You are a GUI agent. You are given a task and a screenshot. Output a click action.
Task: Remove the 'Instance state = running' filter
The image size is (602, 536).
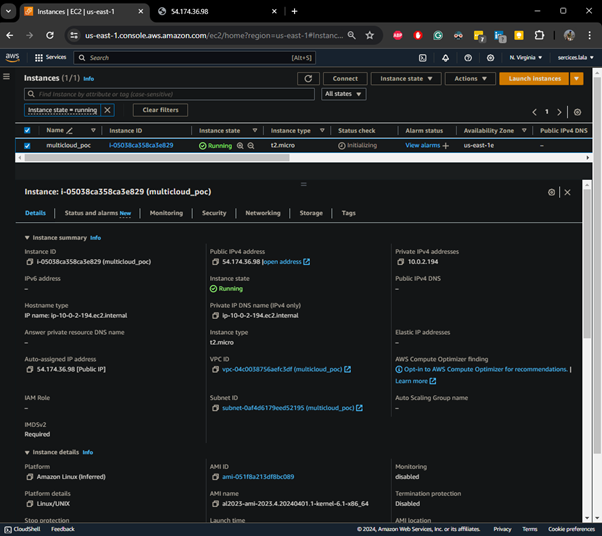(x=108, y=110)
